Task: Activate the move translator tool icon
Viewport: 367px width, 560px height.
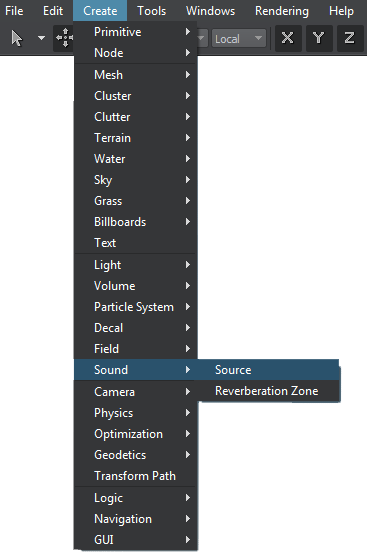Action: pyautogui.click(x=65, y=38)
